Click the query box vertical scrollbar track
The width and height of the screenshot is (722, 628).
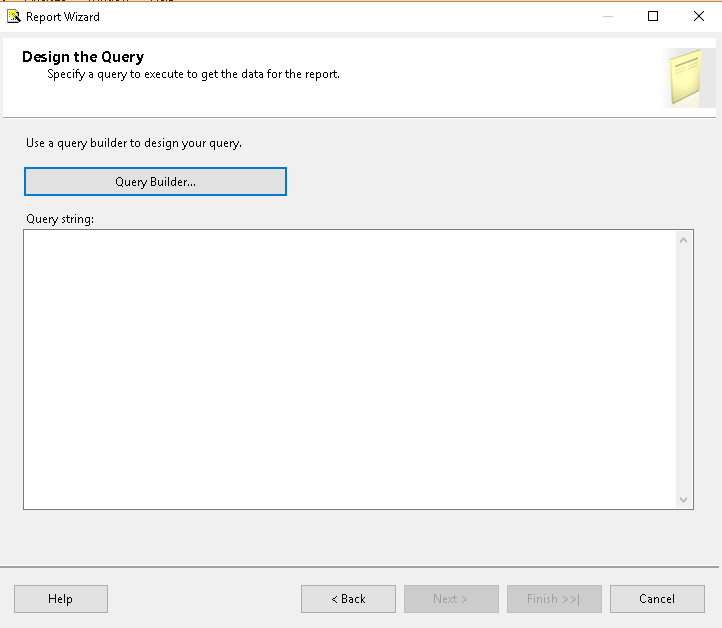(684, 370)
